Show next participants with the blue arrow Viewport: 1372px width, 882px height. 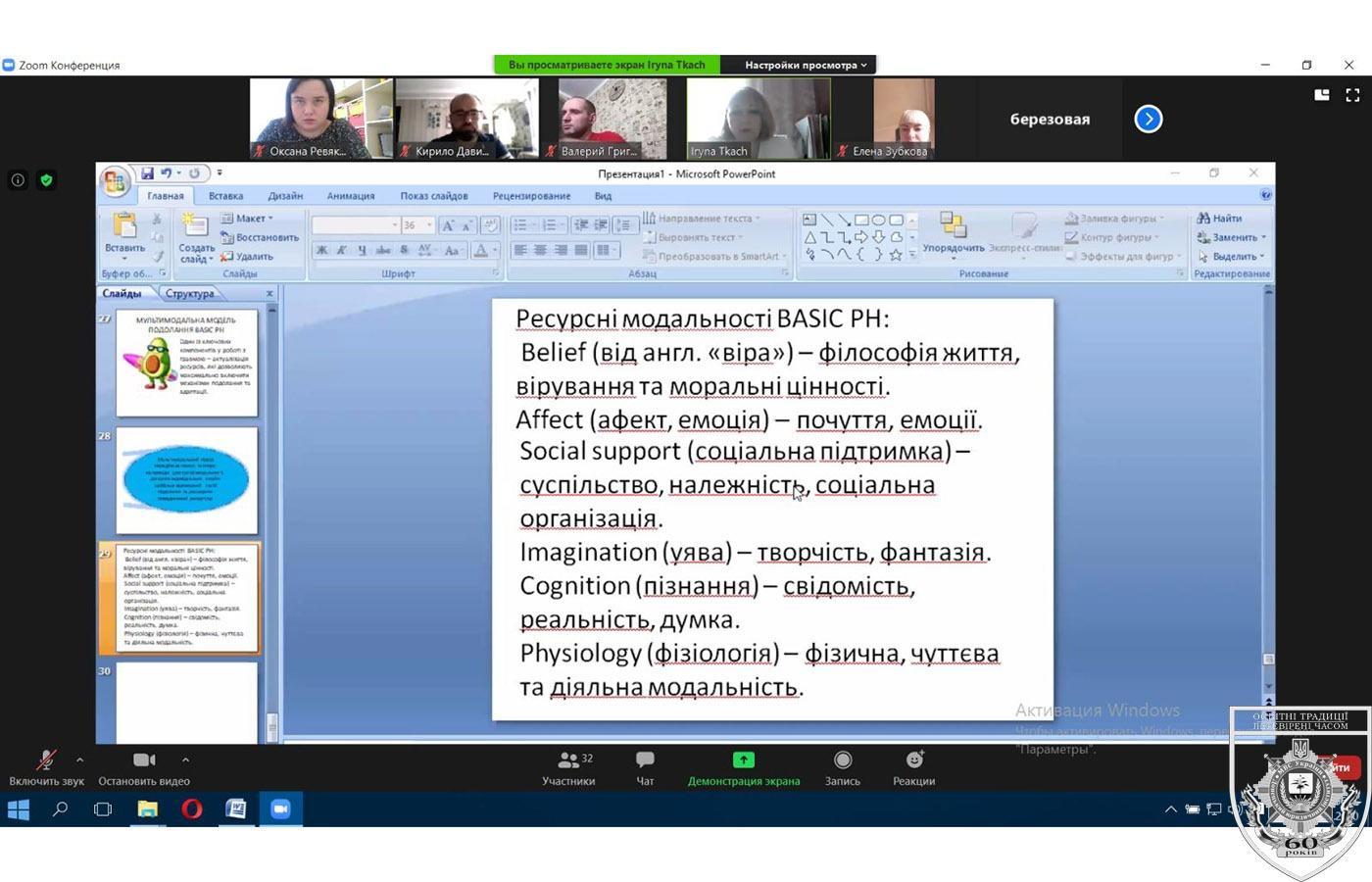tap(1148, 120)
